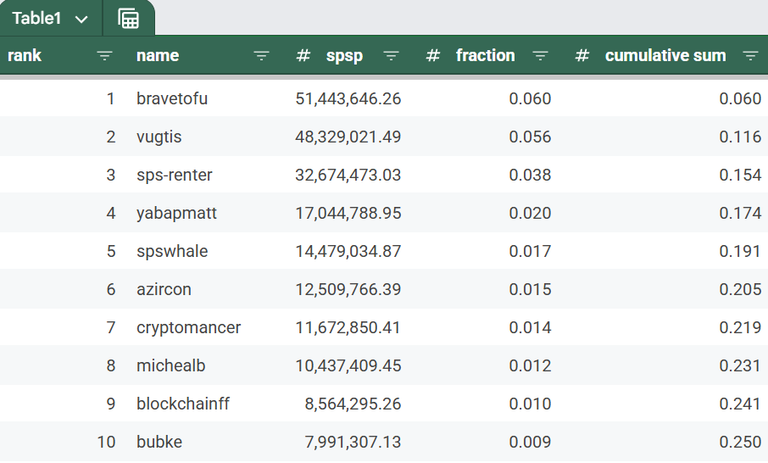Select the fraction cell 0.009
This screenshot has height=463, width=768.
coord(530,442)
